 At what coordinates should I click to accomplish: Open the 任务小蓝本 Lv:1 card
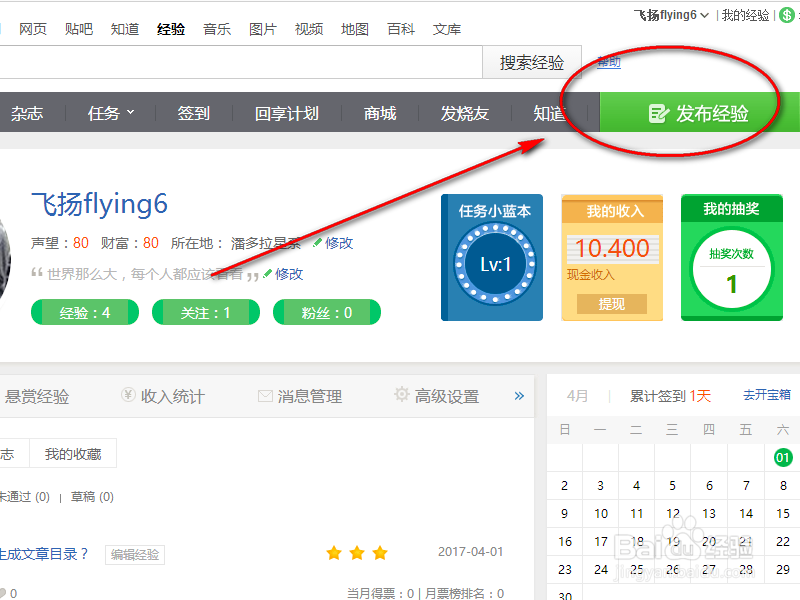click(x=492, y=257)
